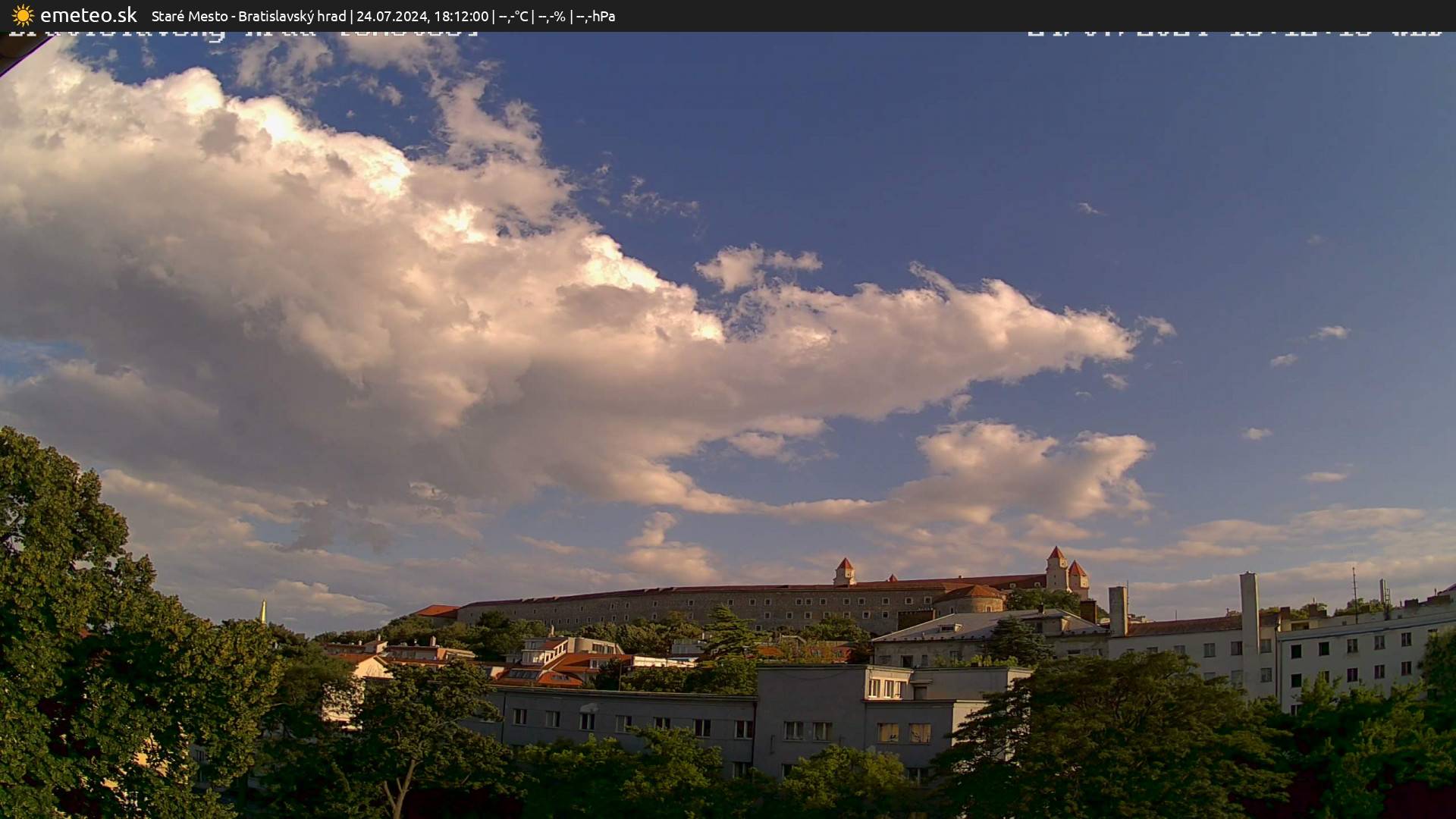This screenshot has height=819, width=1456.
Task: Click the humidity percentage indicator
Action: (551, 16)
